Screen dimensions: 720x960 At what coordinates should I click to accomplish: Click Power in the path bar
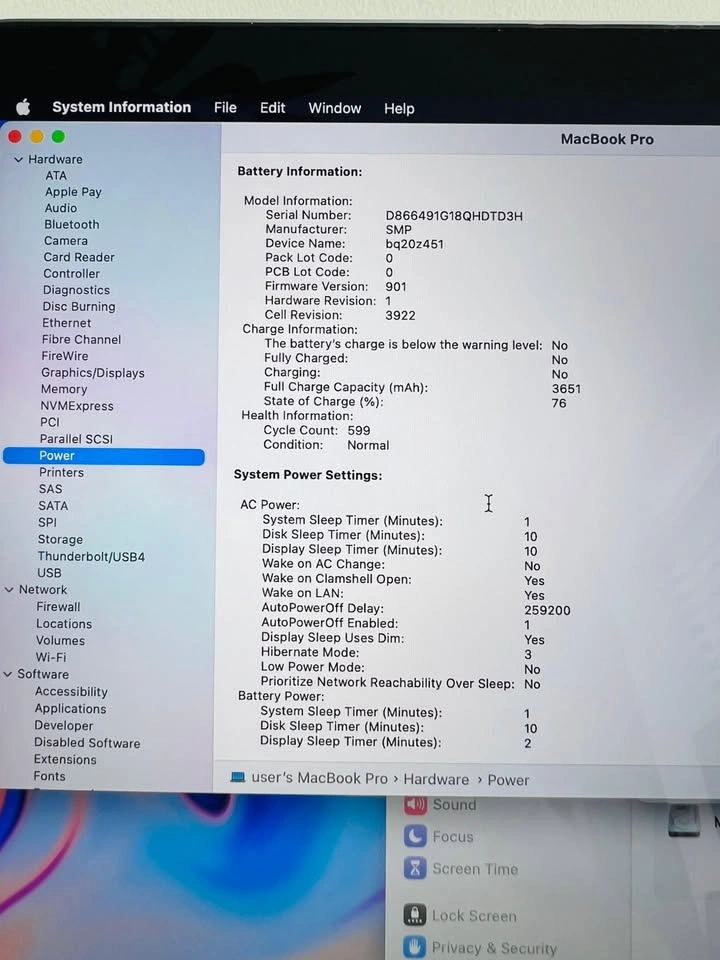[x=508, y=781]
